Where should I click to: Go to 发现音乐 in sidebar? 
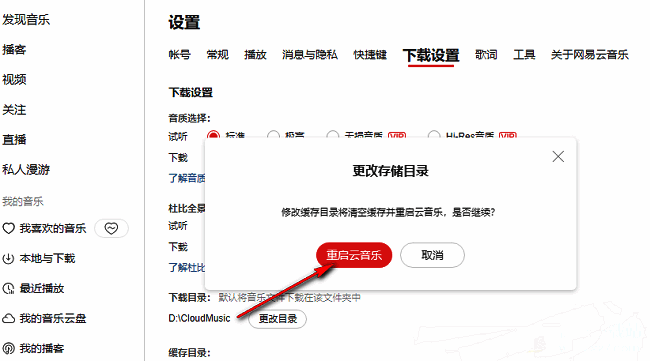coord(26,19)
